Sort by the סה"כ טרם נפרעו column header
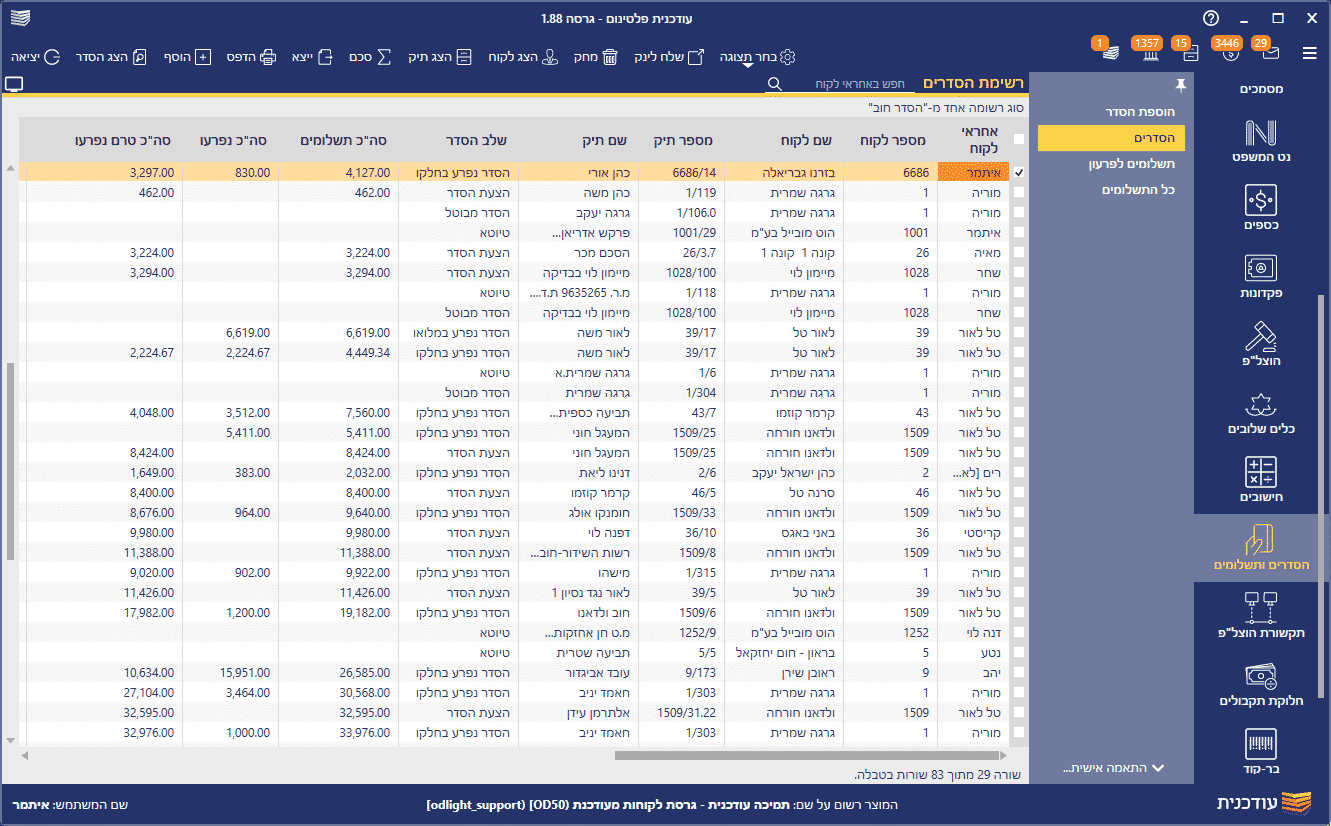1331x826 pixels. click(123, 140)
